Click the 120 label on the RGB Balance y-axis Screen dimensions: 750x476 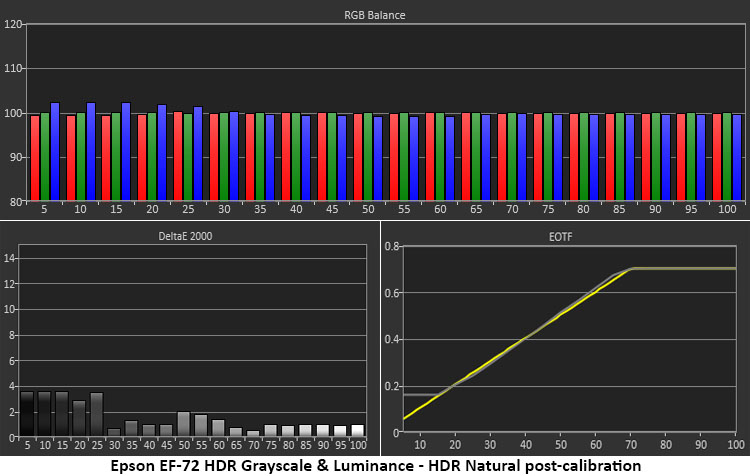click(x=13, y=24)
